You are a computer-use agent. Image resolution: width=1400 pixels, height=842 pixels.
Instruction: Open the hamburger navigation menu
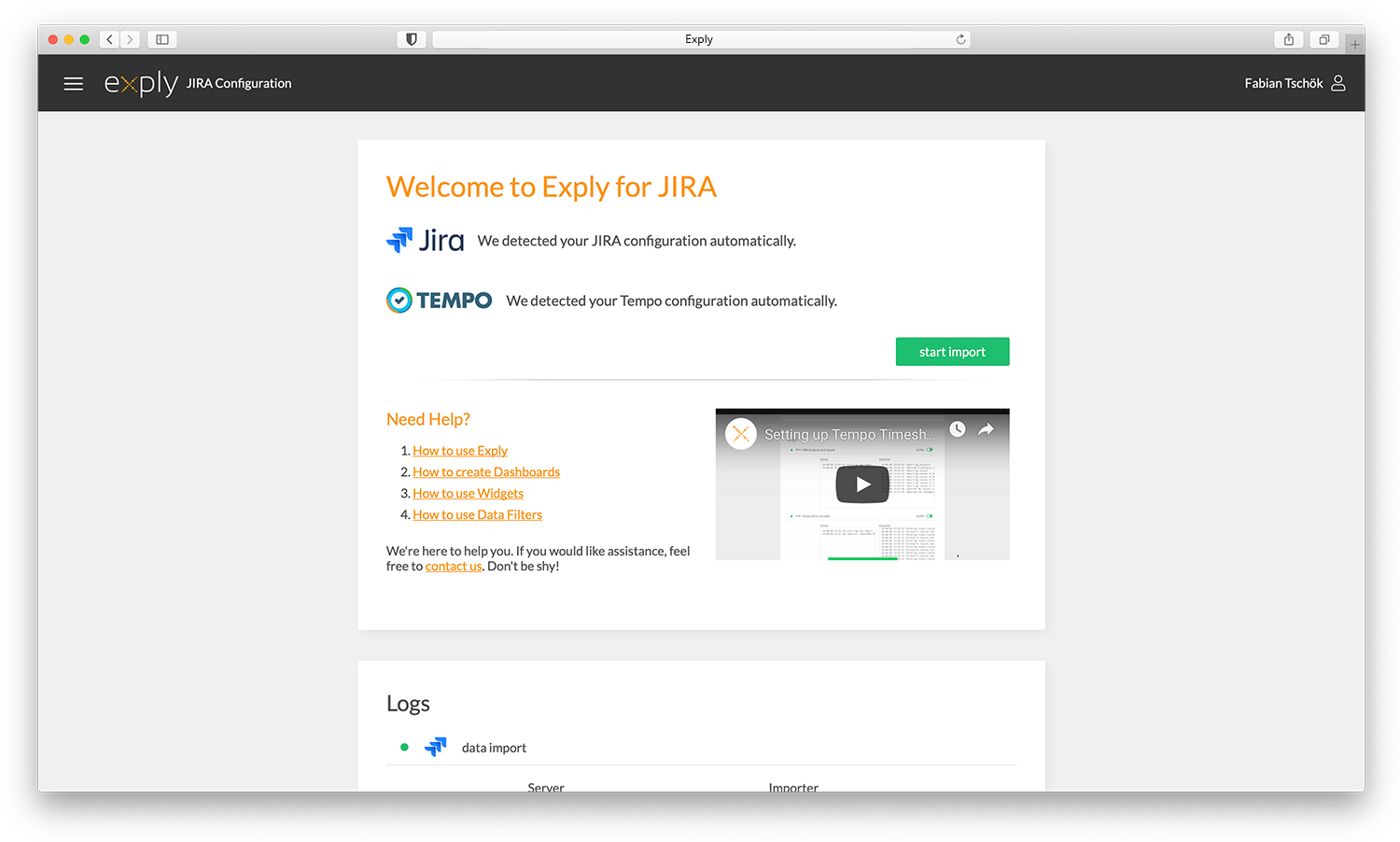(73, 84)
